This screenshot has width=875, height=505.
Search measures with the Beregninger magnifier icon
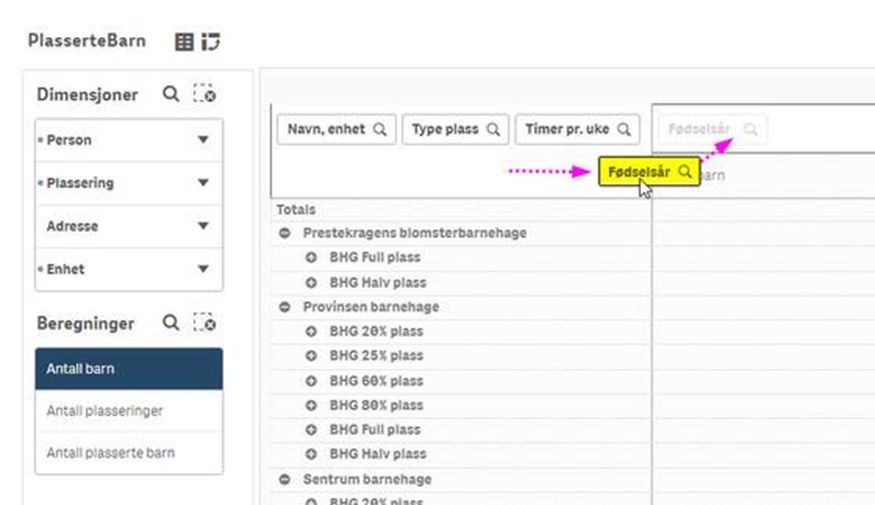point(171,323)
